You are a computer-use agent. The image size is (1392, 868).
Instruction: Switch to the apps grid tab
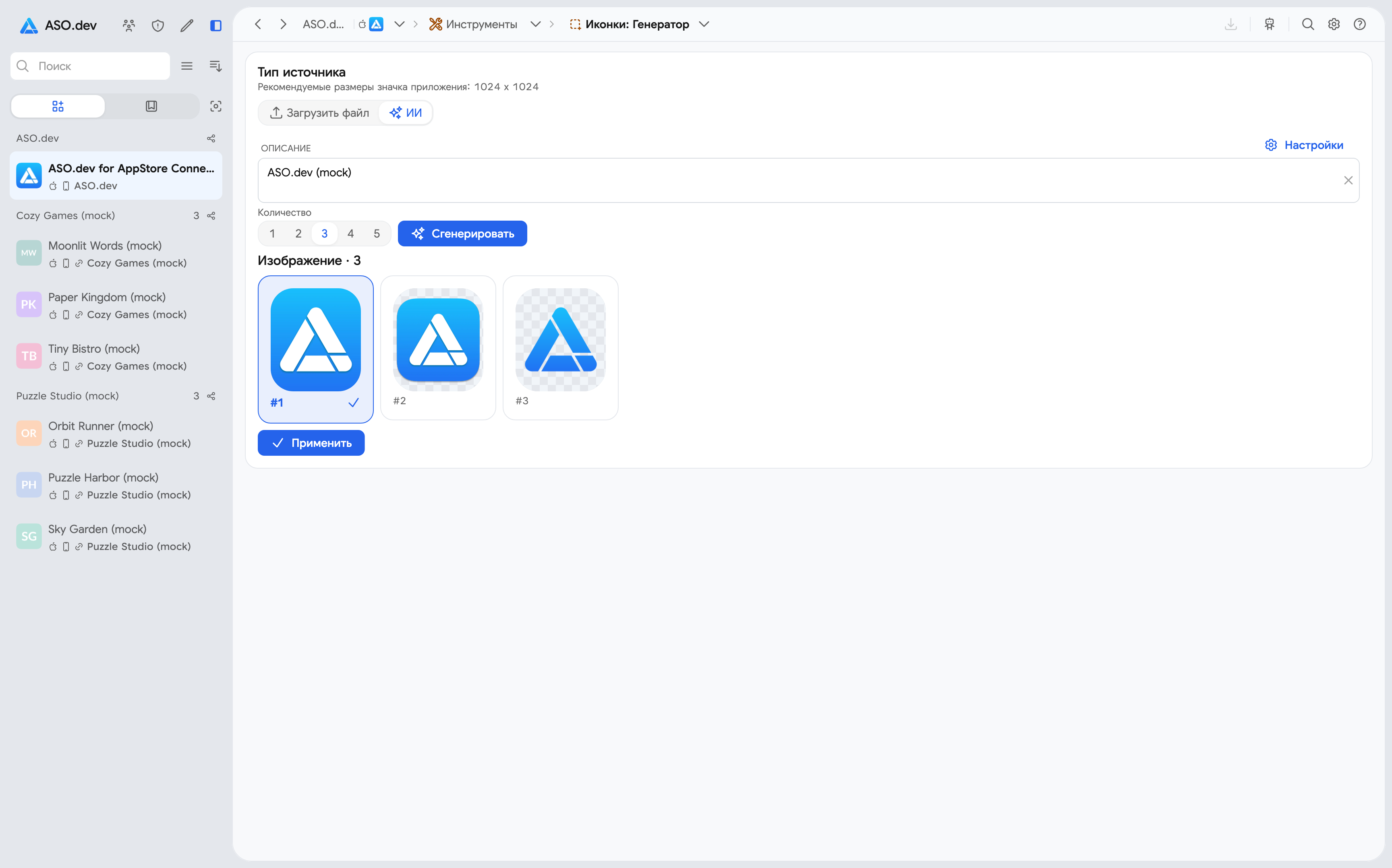click(x=58, y=106)
